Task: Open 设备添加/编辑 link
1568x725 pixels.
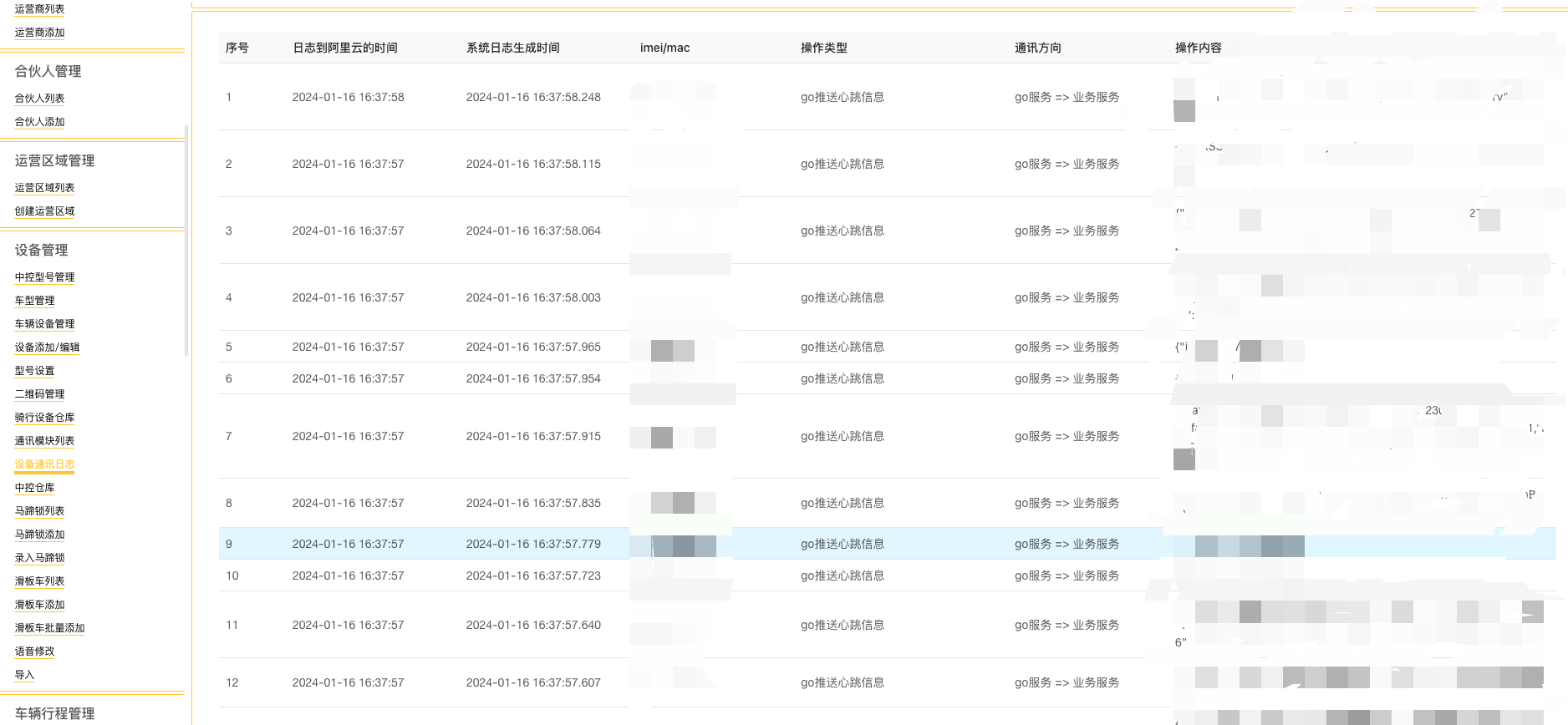Action: tap(47, 347)
